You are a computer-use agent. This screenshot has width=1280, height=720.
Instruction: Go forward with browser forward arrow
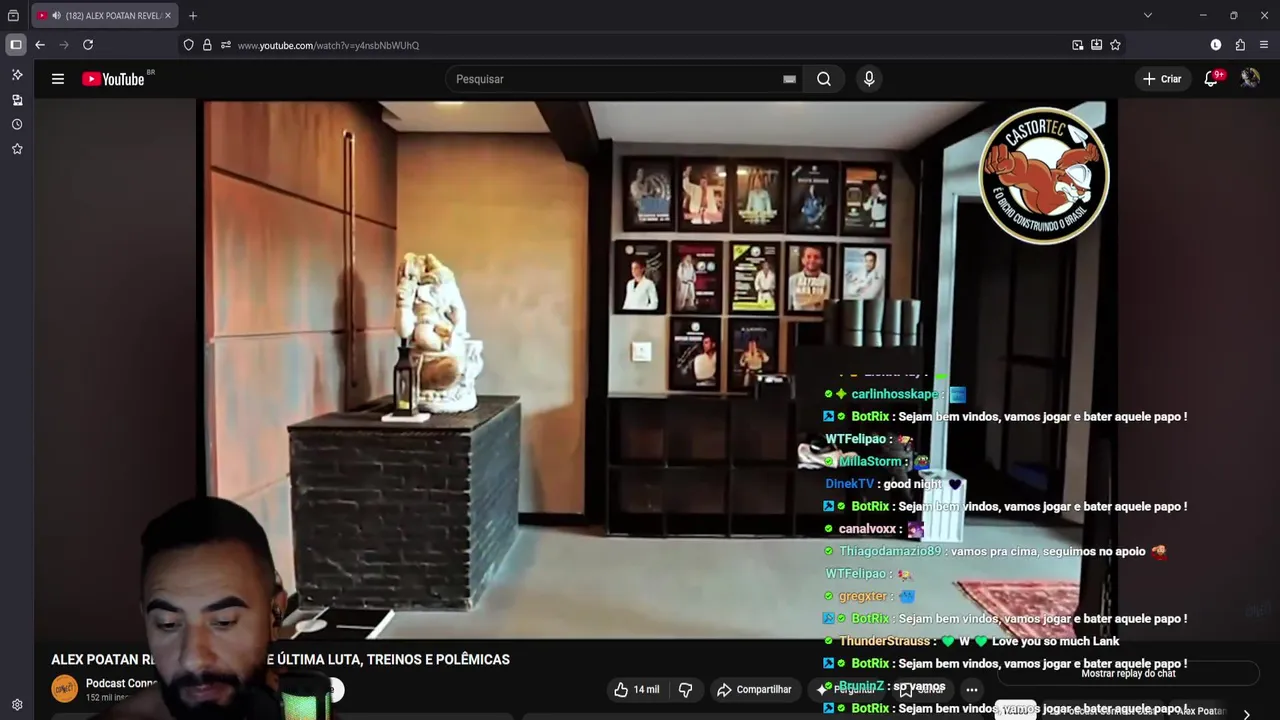(64, 45)
